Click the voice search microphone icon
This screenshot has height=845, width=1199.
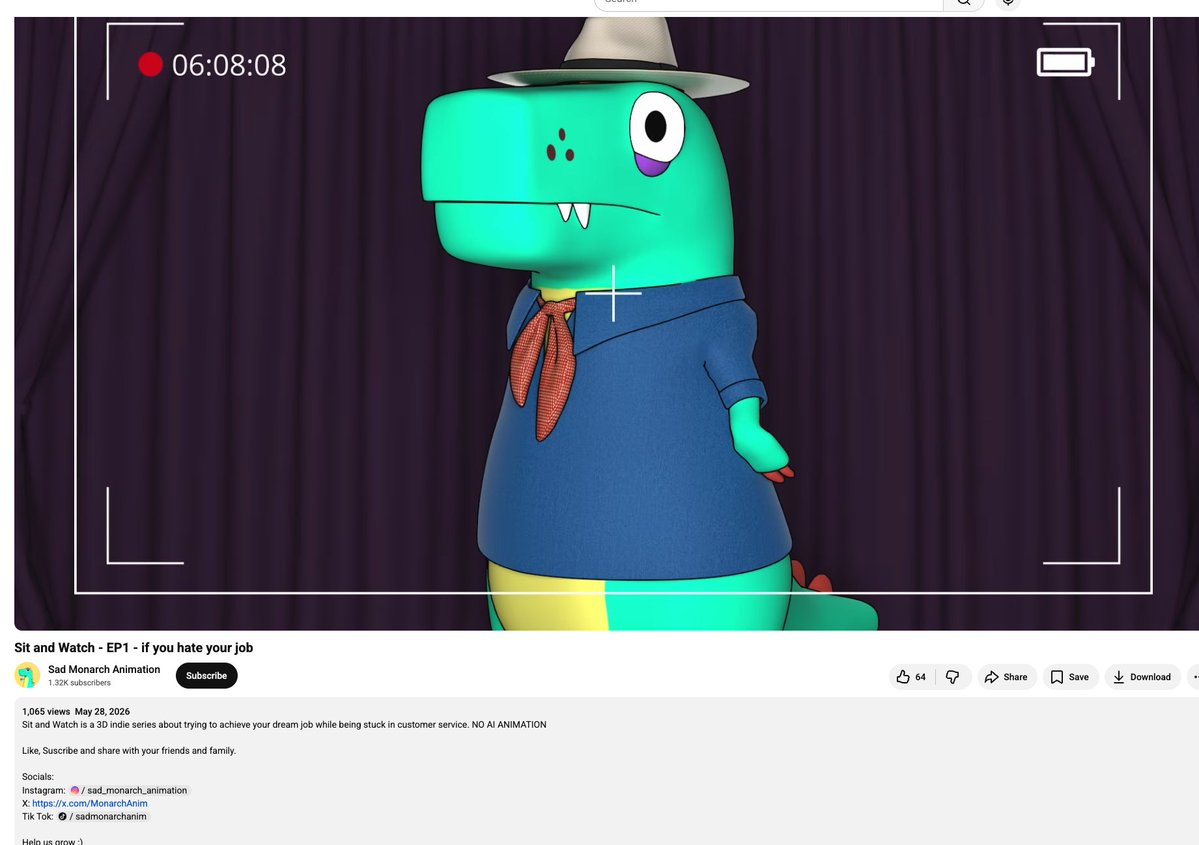pyautogui.click(x=1008, y=2)
